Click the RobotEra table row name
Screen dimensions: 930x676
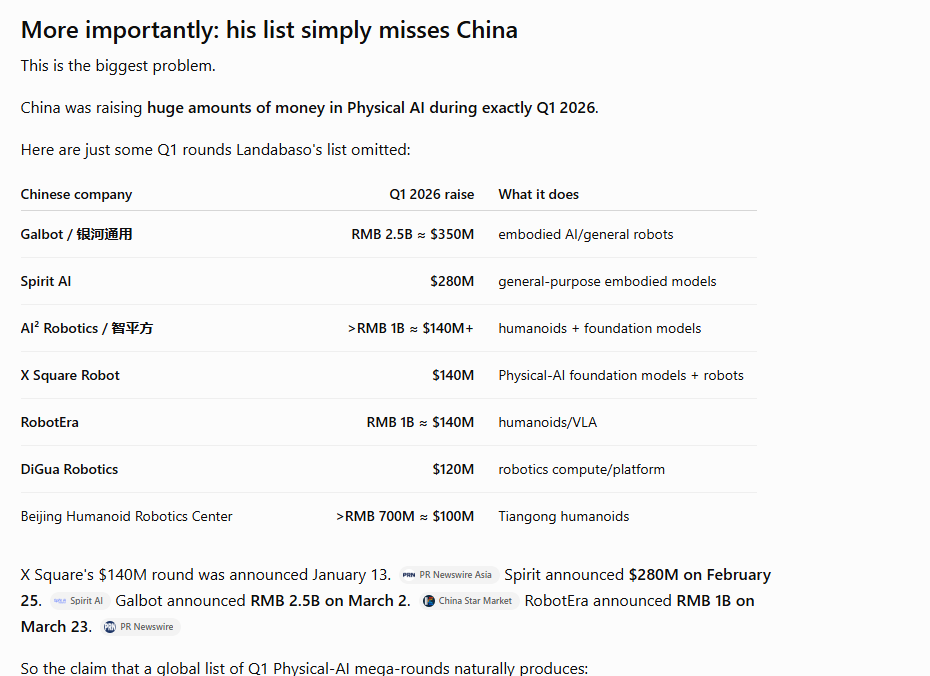click(x=50, y=422)
